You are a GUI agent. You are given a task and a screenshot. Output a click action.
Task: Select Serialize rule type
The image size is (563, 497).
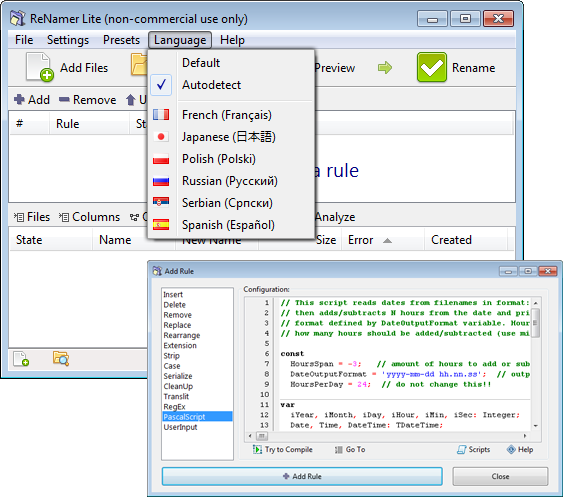click(197, 376)
